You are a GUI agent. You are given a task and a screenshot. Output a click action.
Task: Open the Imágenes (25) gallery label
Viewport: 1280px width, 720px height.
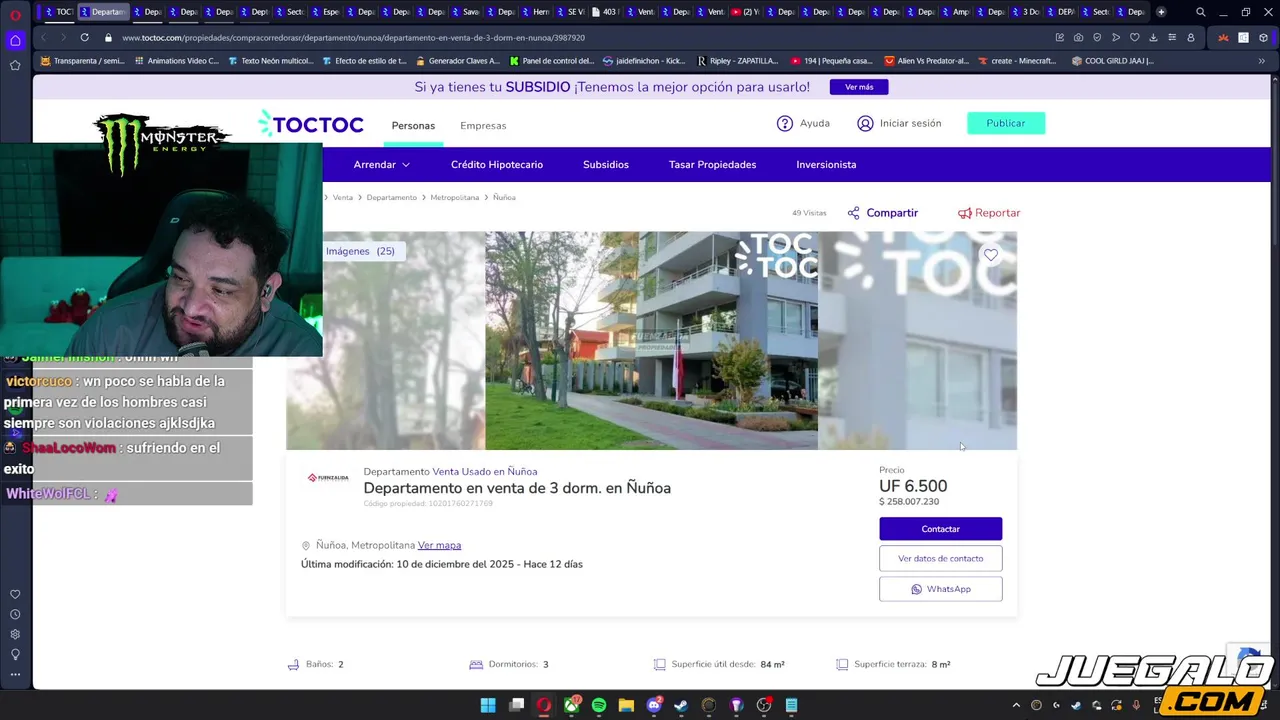click(x=360, y=251)
